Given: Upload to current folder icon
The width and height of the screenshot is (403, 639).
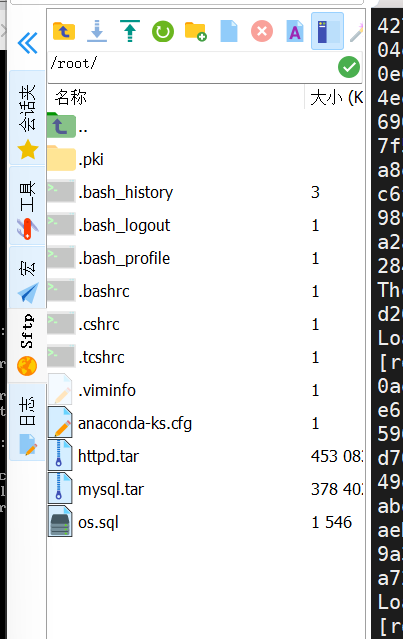Looking at the screenshot, I should 130,31.
